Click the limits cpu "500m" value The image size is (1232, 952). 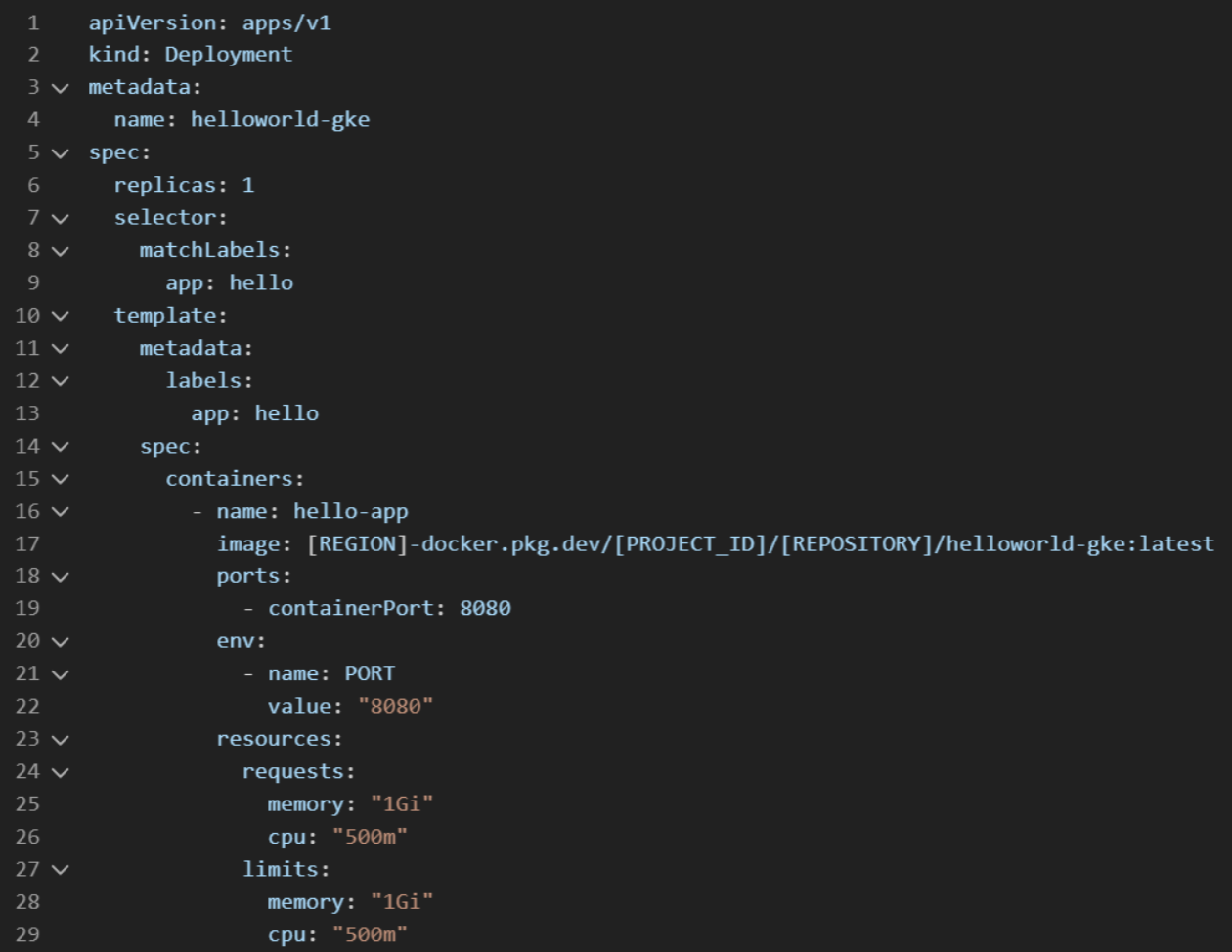pyautogui.click(x=370, y=934)
